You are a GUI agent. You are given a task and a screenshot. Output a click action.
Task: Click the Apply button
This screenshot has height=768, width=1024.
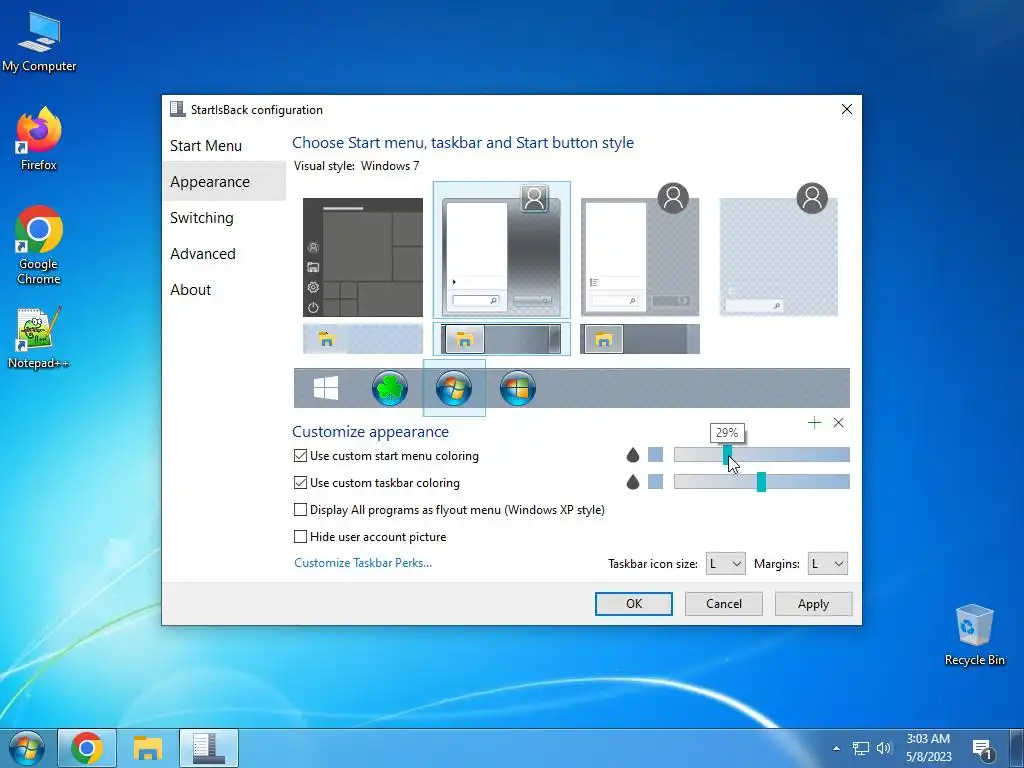[813, 603]
